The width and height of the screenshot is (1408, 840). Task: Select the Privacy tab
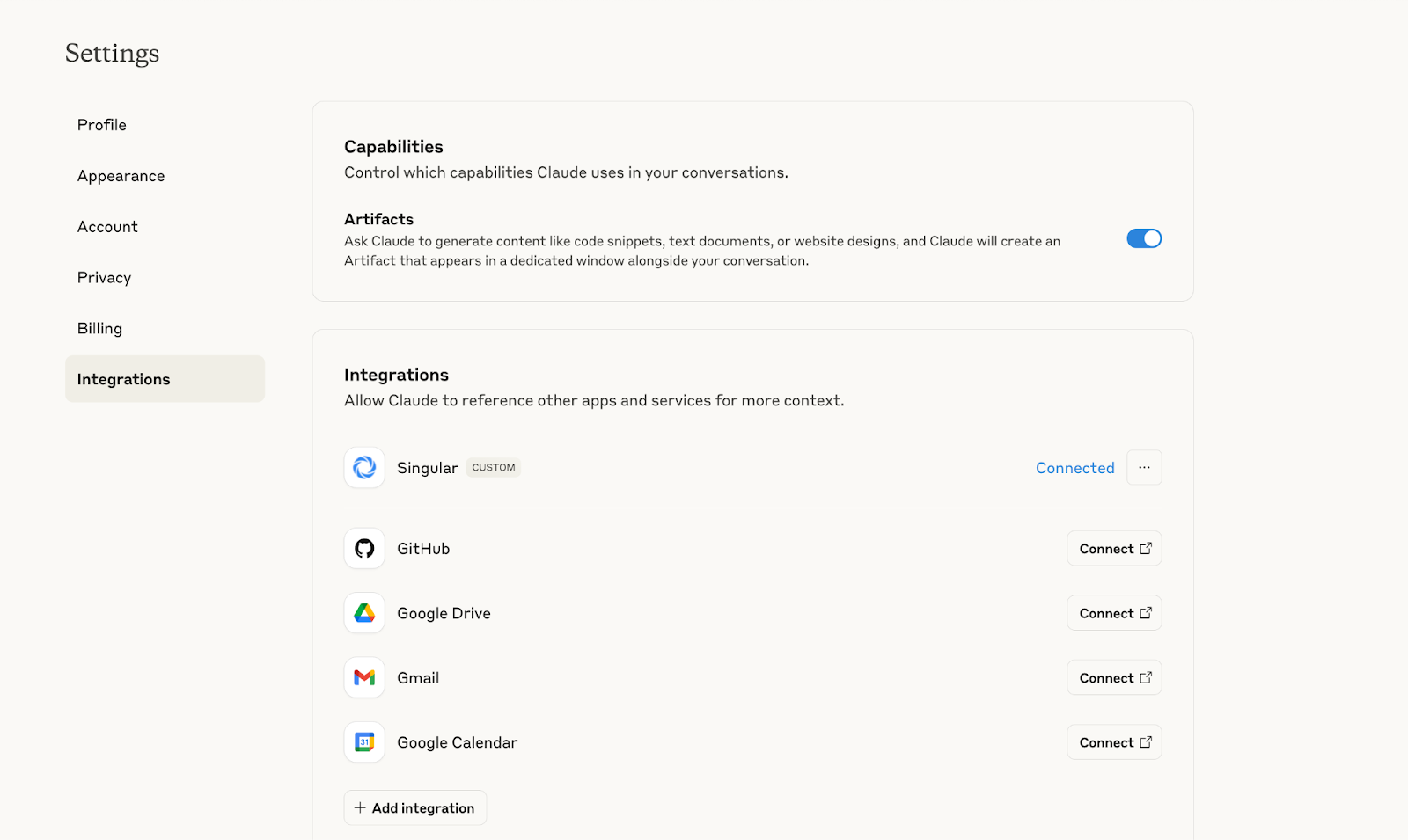pyautogui.click(x=104, y=278)
